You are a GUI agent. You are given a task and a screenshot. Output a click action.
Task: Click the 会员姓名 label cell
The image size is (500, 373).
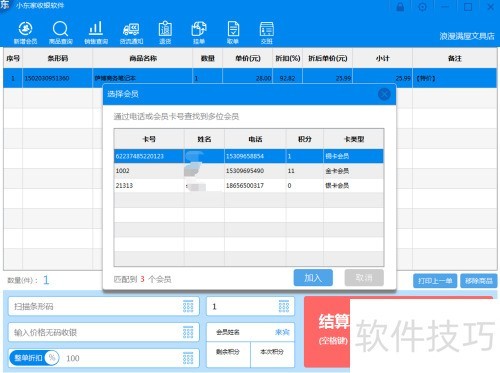(228, 332)
